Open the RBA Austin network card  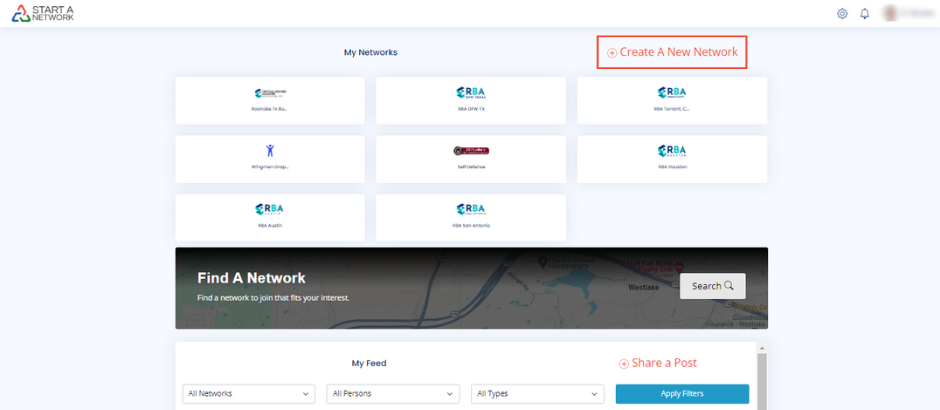pos(270,217)
